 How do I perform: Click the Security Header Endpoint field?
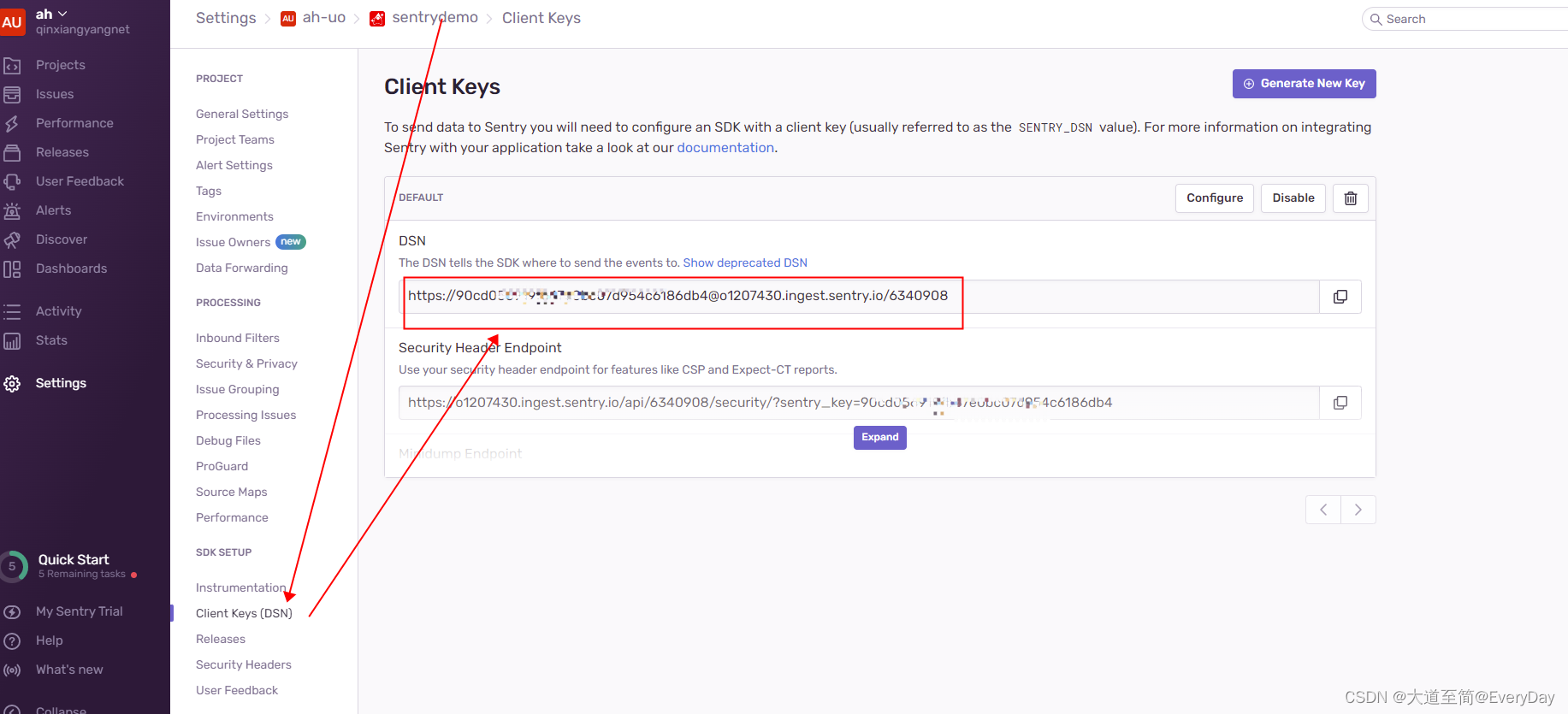pyautogui.click(x=859, y=403)
